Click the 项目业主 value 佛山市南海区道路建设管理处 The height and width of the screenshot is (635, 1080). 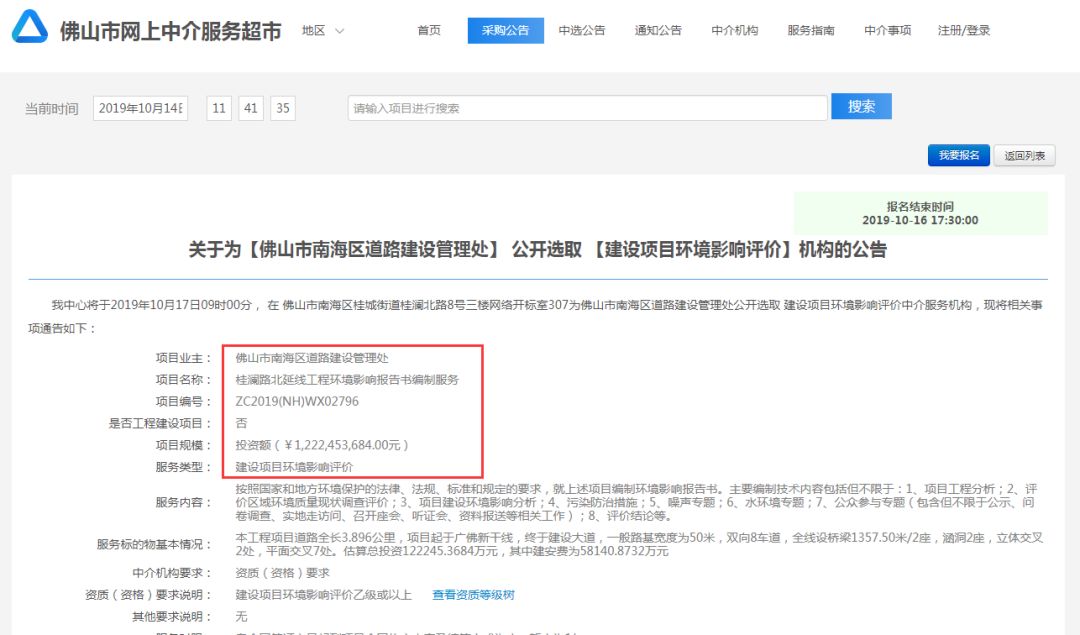(312, 358)
